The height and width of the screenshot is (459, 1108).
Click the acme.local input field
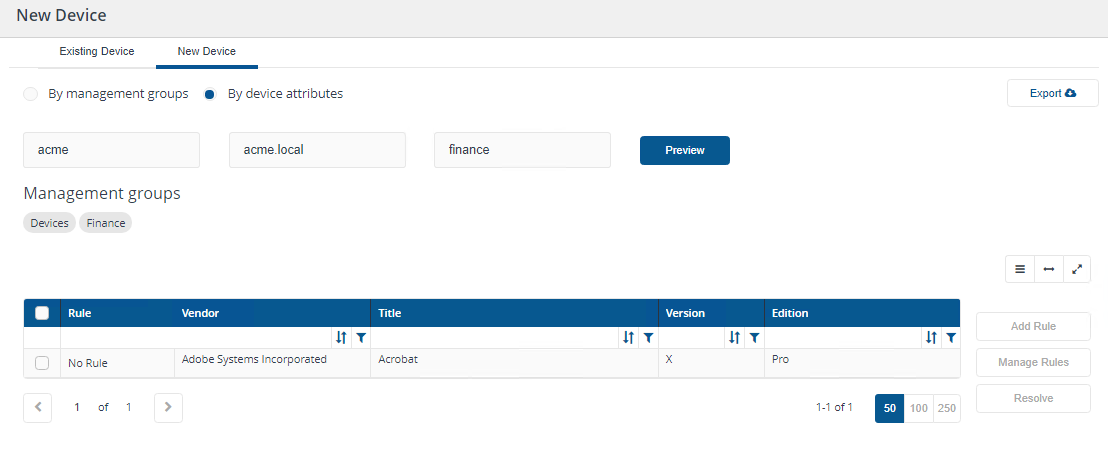click(x=317, y=150)
